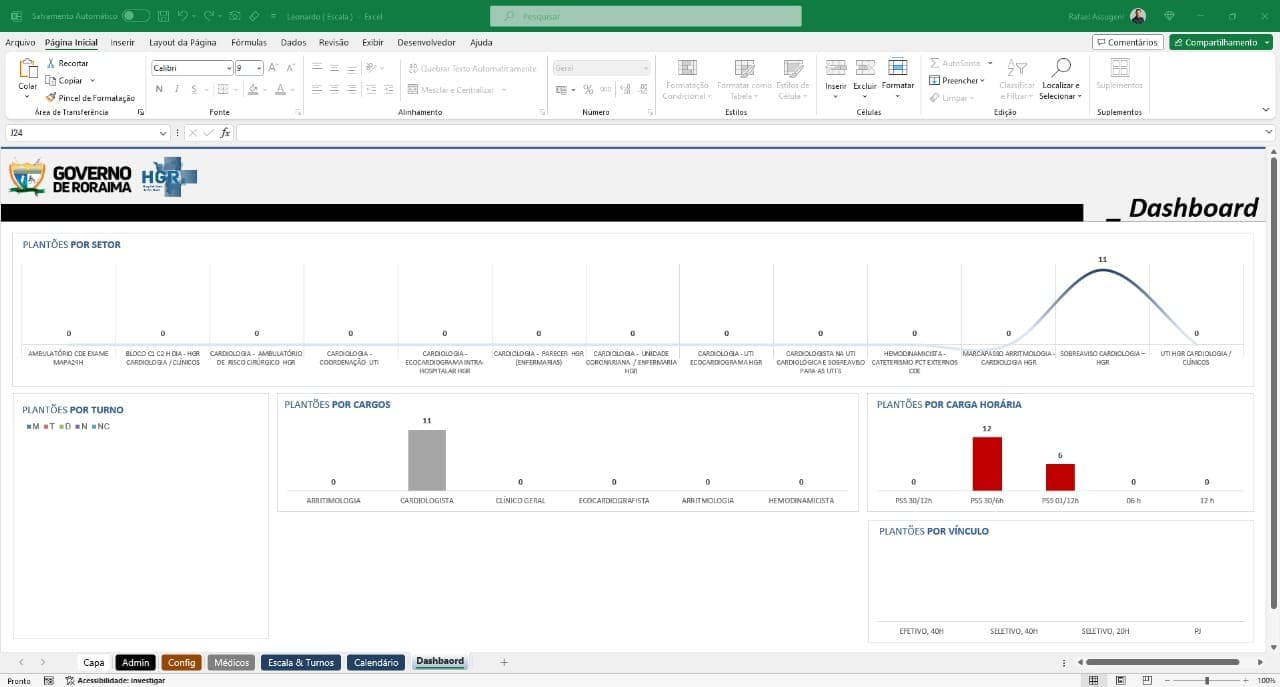Screen dimensions: 1280x687
Task: Click the Undo arrow icon
Action: pos(182,16)
